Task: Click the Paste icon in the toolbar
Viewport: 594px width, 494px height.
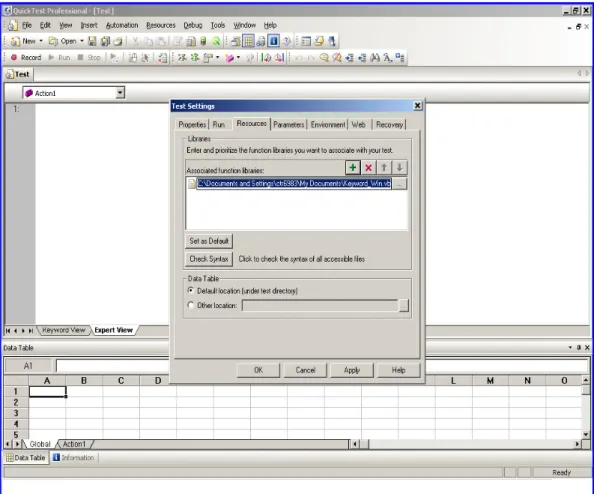Action: 161,41
